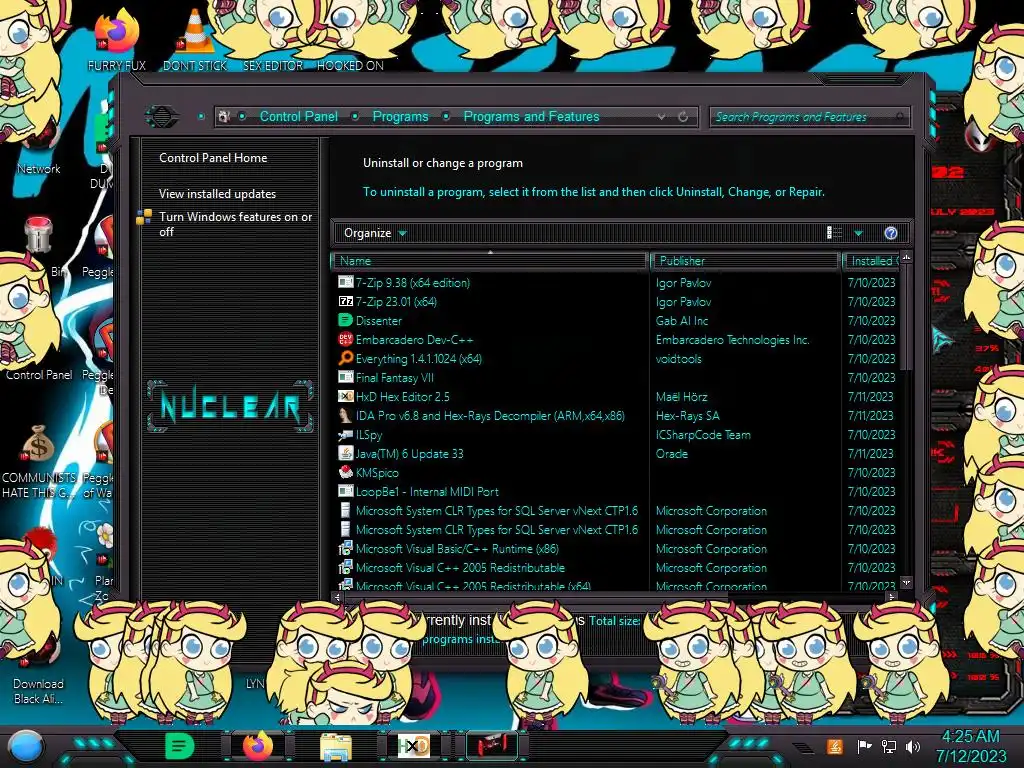Select Microsoft Visual Basic/C++ Runtime (x86) icon
The height and width of the screenshot is (768, 1024).
pyautogui.click(x=345, y=549)
